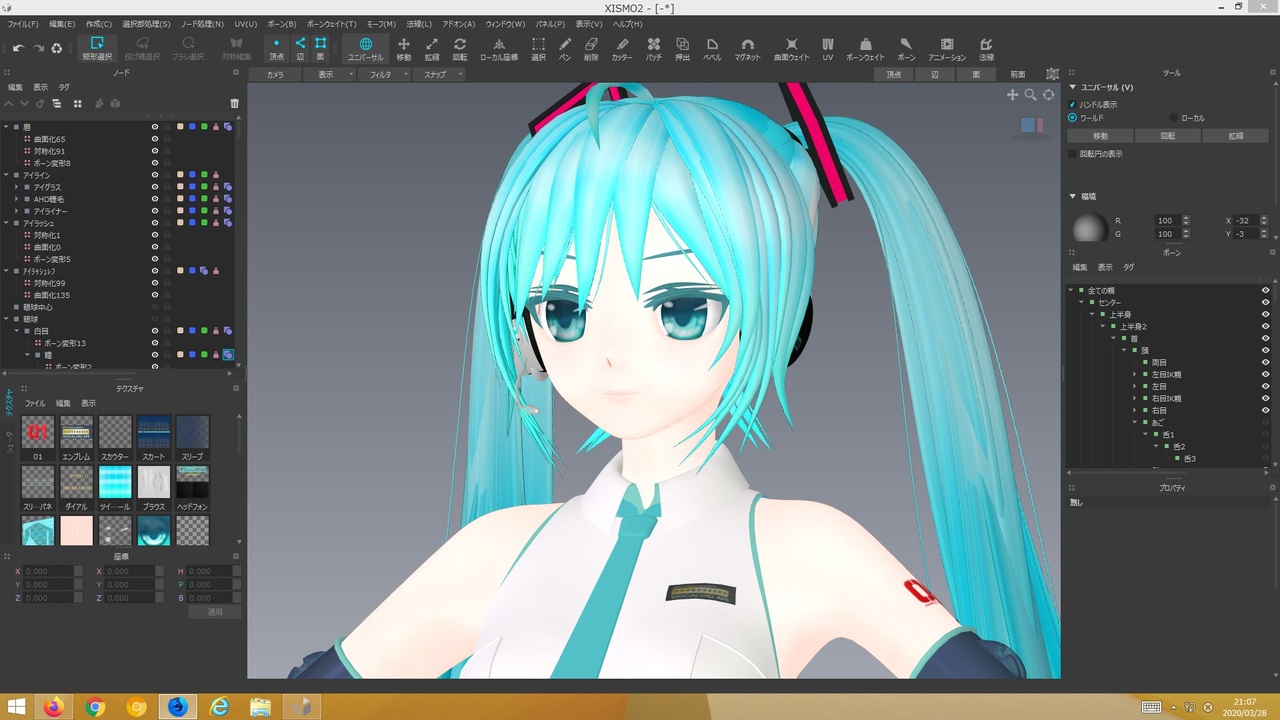1280x720 pixels.
Task: Pick the パッチ patch tool
Action: (653, 48)
